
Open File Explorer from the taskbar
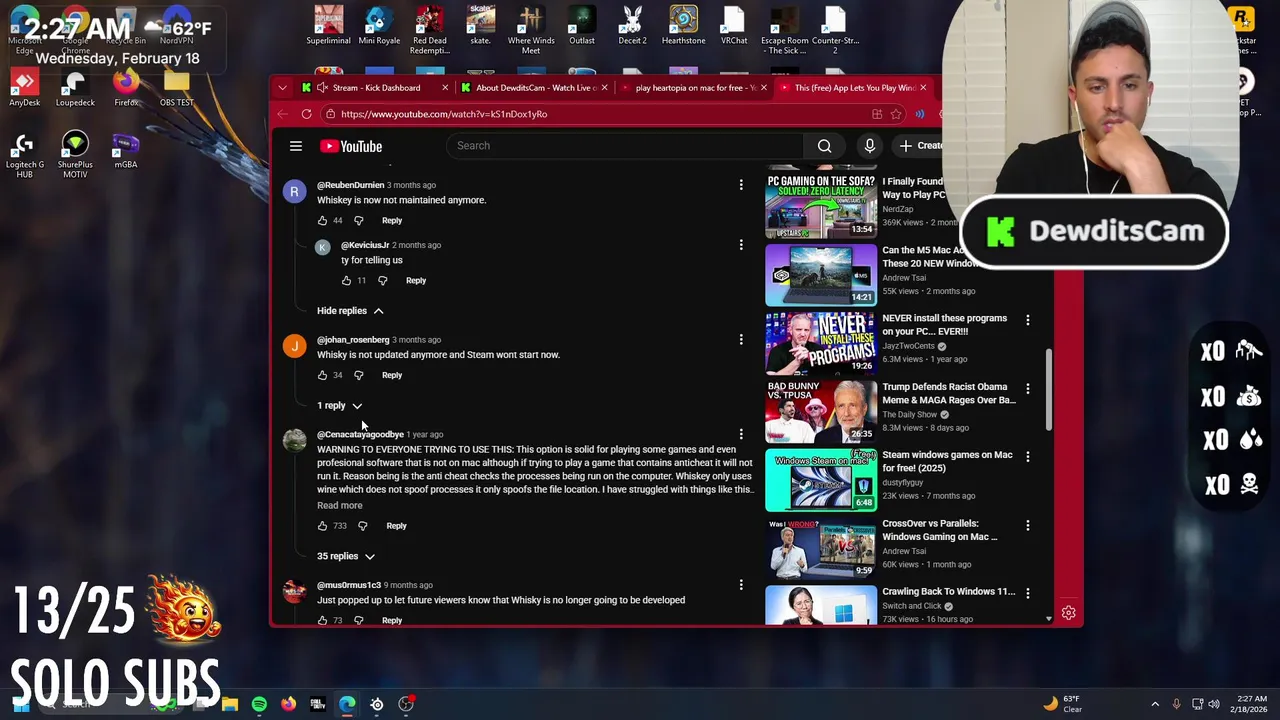[x=230, y=704]
